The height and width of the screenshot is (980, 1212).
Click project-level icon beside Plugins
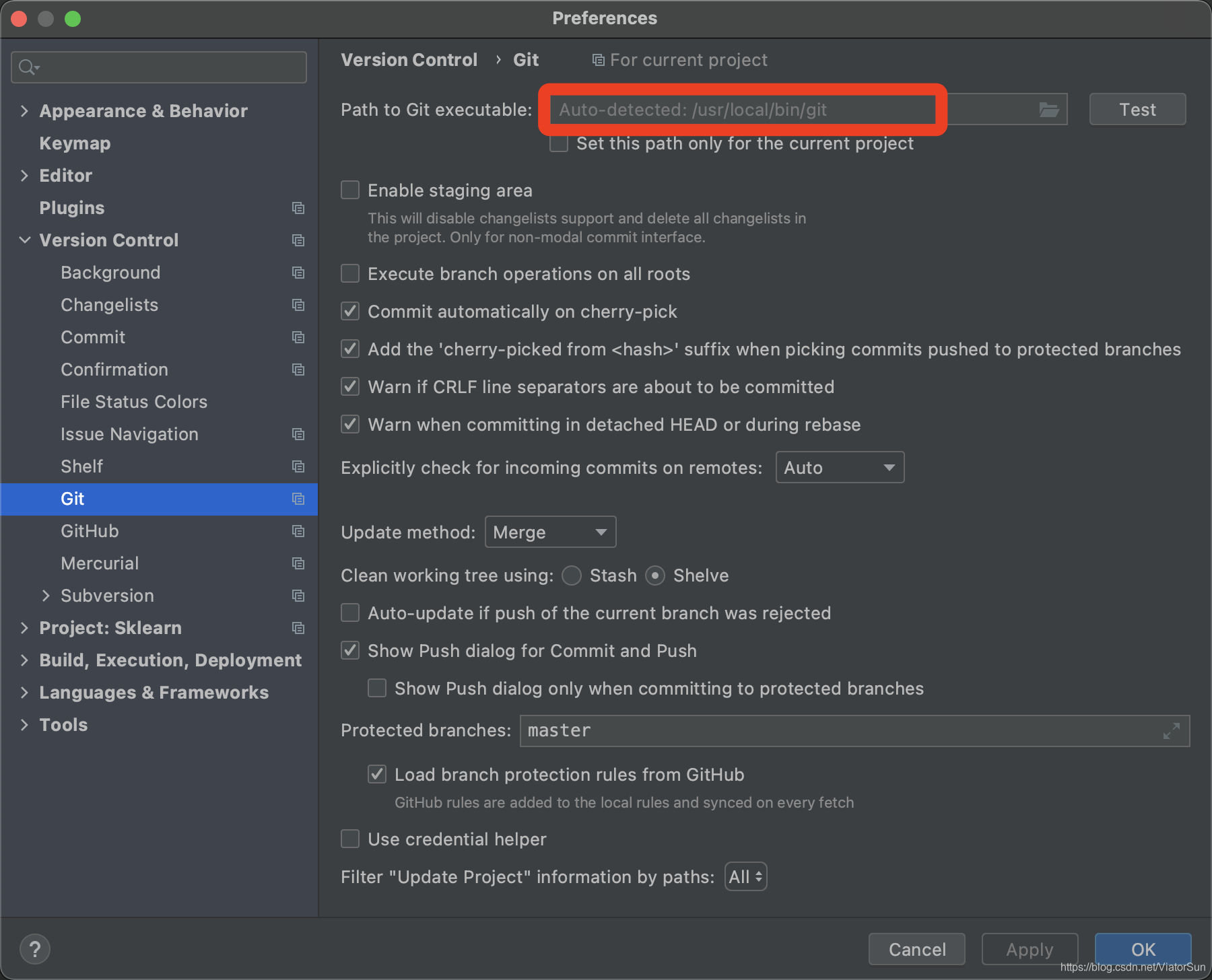pyautogui.click(x=298, y=208)
